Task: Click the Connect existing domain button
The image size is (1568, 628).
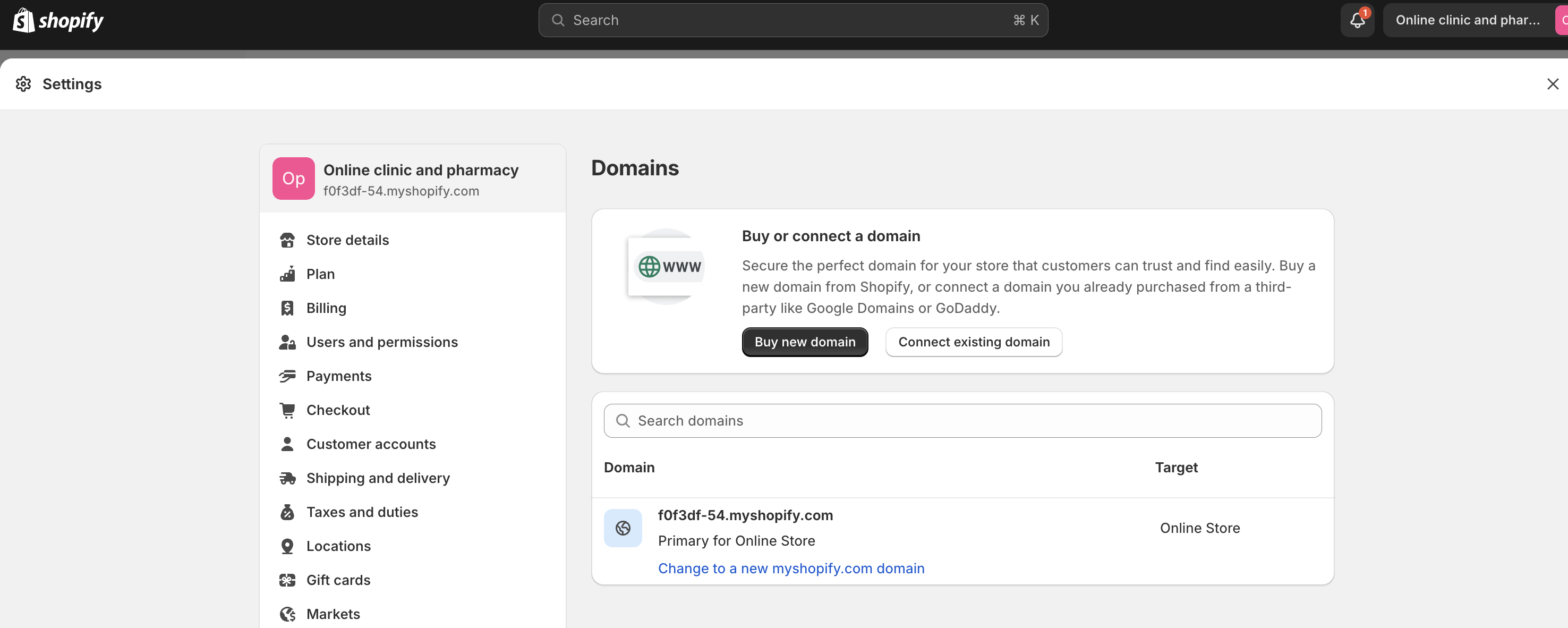Action: pos(973,342)
